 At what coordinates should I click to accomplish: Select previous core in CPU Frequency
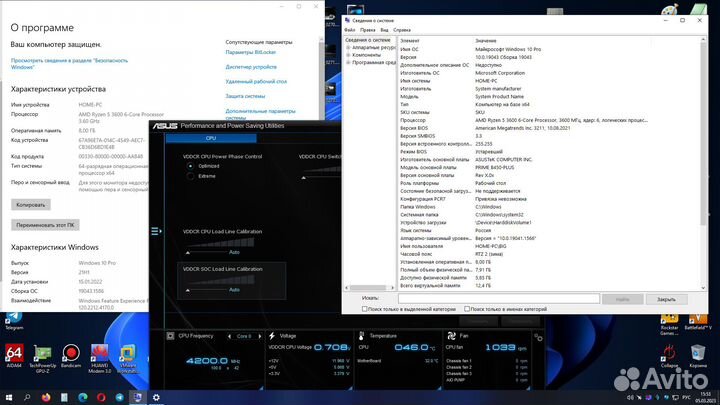(x=229, y=337)
